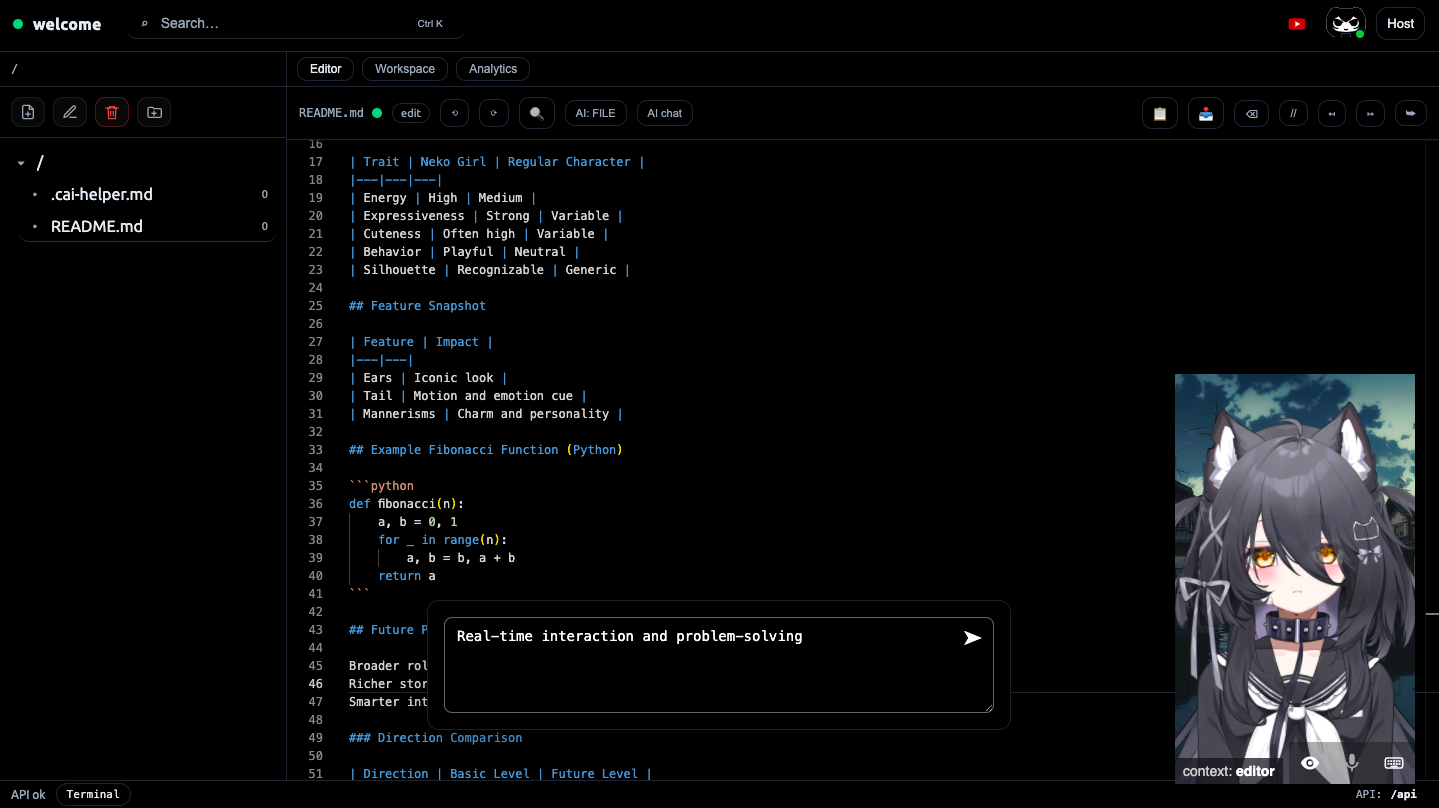
Task: Click the Search input field
Action: pyautogui.click(x=296, y=23)
